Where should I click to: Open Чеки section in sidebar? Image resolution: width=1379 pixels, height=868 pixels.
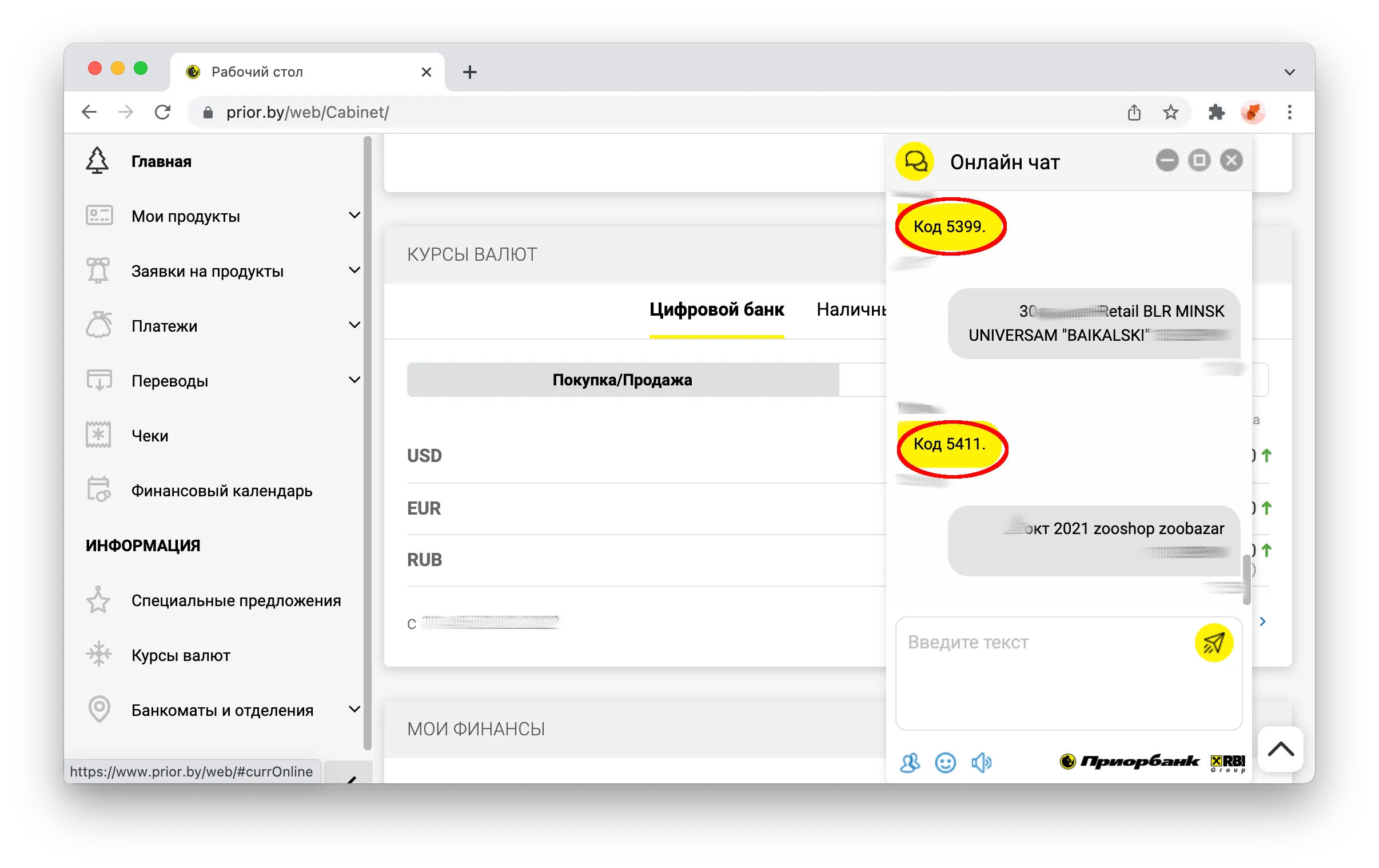(x=150, y=436)
